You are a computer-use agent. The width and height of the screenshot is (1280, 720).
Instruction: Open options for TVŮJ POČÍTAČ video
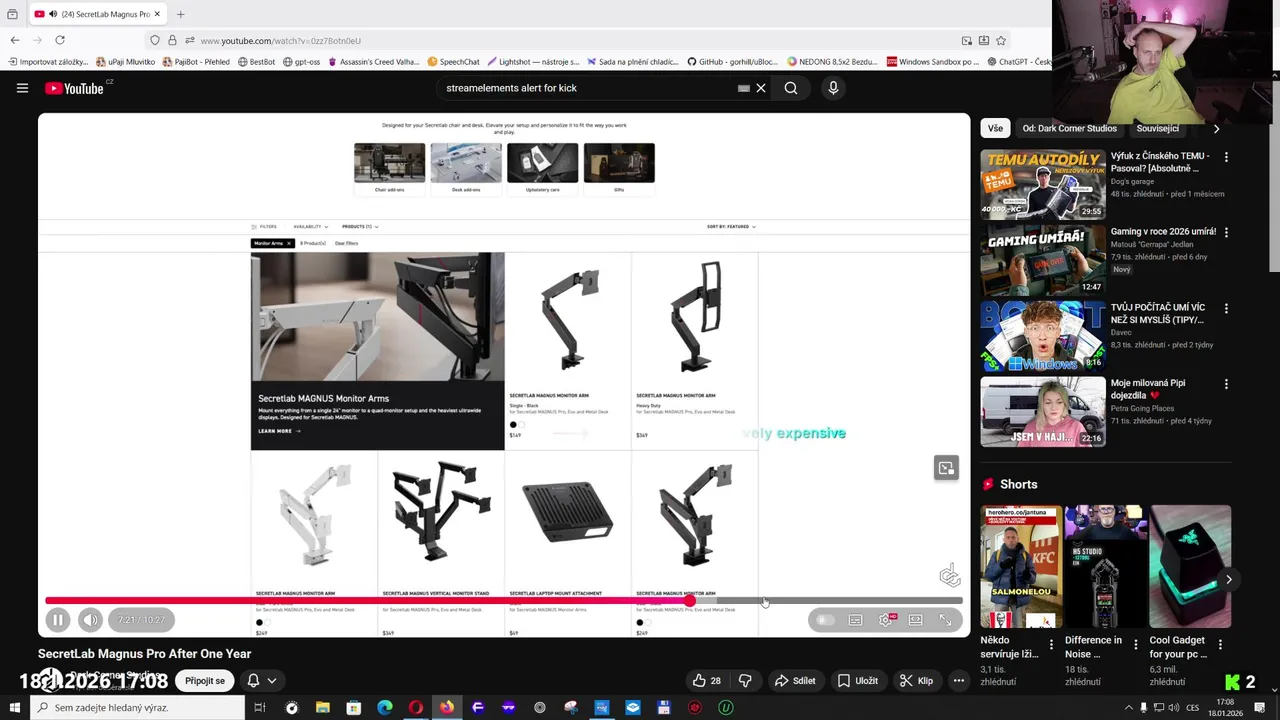[1226, 308]
